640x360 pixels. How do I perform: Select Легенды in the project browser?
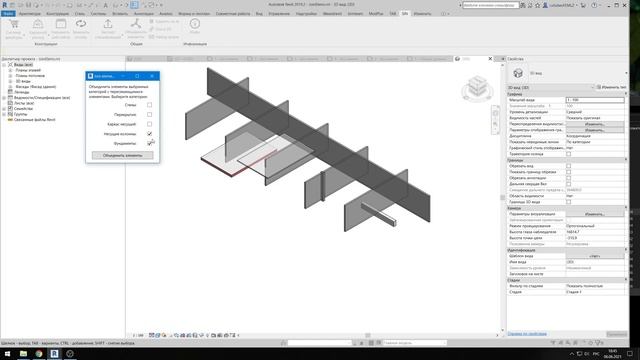point(21,92)
